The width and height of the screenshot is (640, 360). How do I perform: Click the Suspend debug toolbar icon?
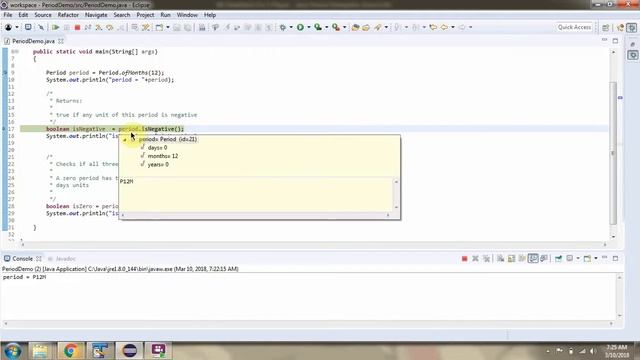[66, 27]
